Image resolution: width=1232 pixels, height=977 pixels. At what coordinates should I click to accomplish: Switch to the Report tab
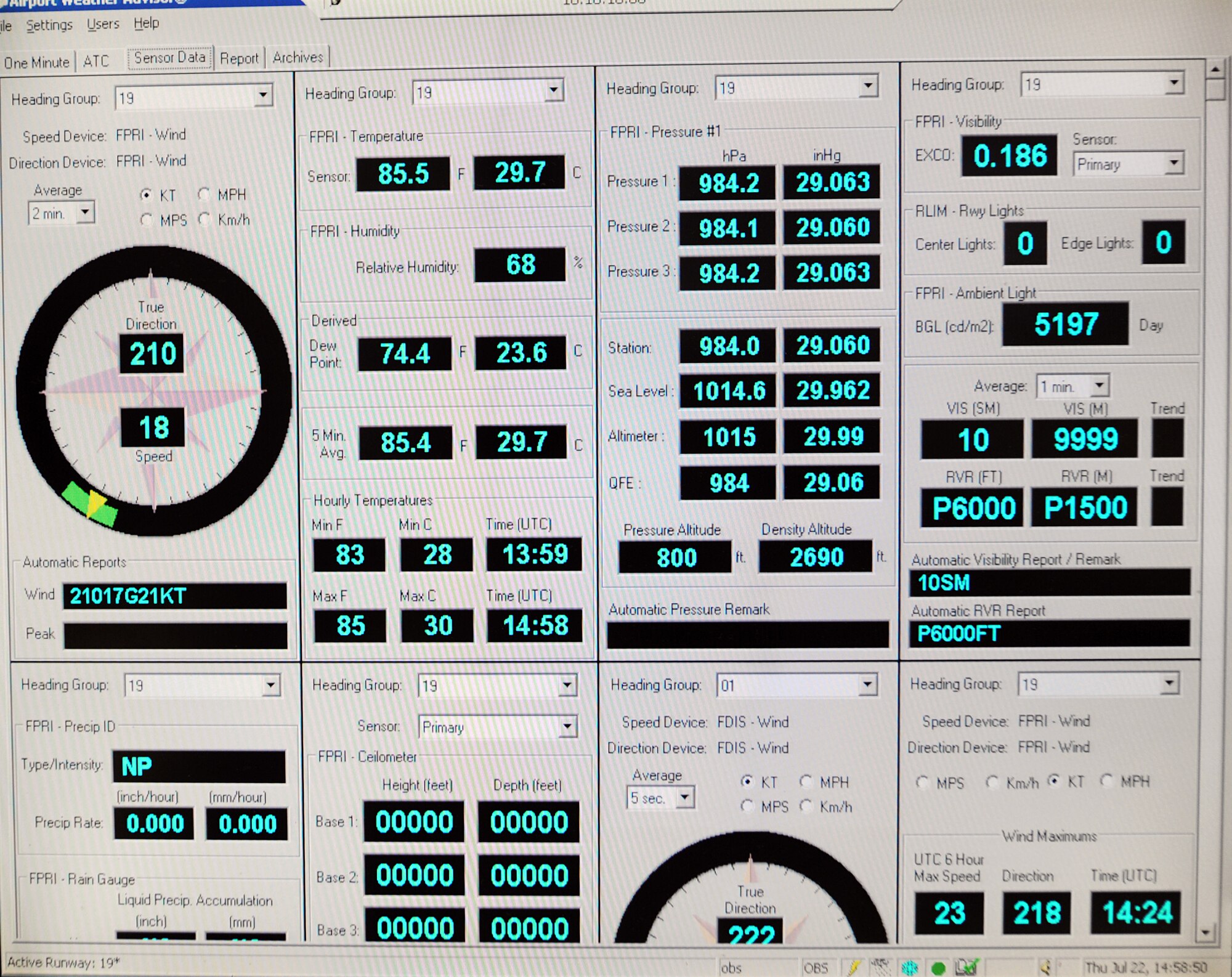(239, 59)
